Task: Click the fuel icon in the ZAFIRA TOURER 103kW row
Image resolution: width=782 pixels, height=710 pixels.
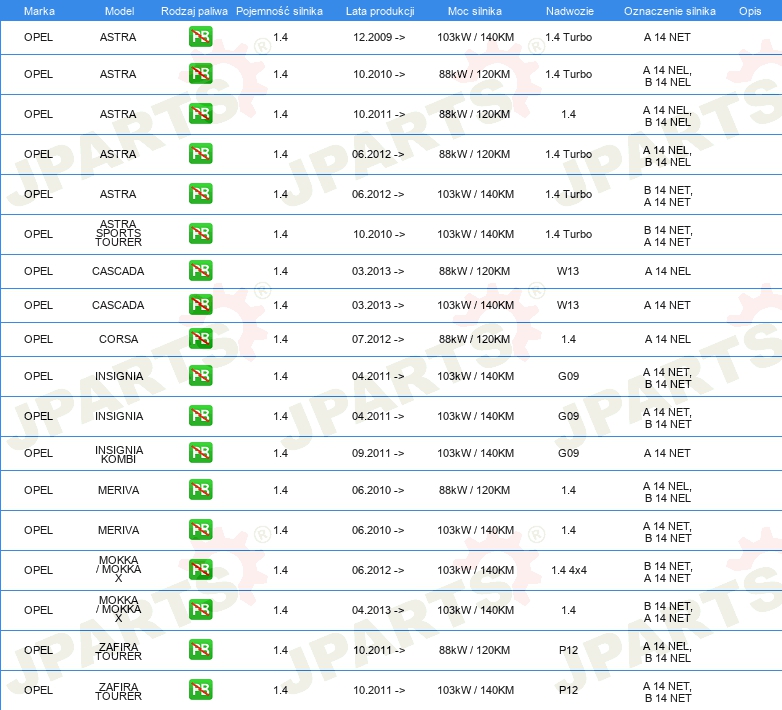Action: pyautogui.click(x=200, y=690)
